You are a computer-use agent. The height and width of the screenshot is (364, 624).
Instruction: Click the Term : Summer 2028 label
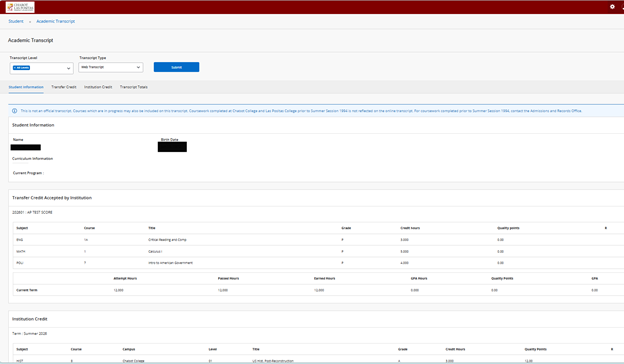(29, 334)
